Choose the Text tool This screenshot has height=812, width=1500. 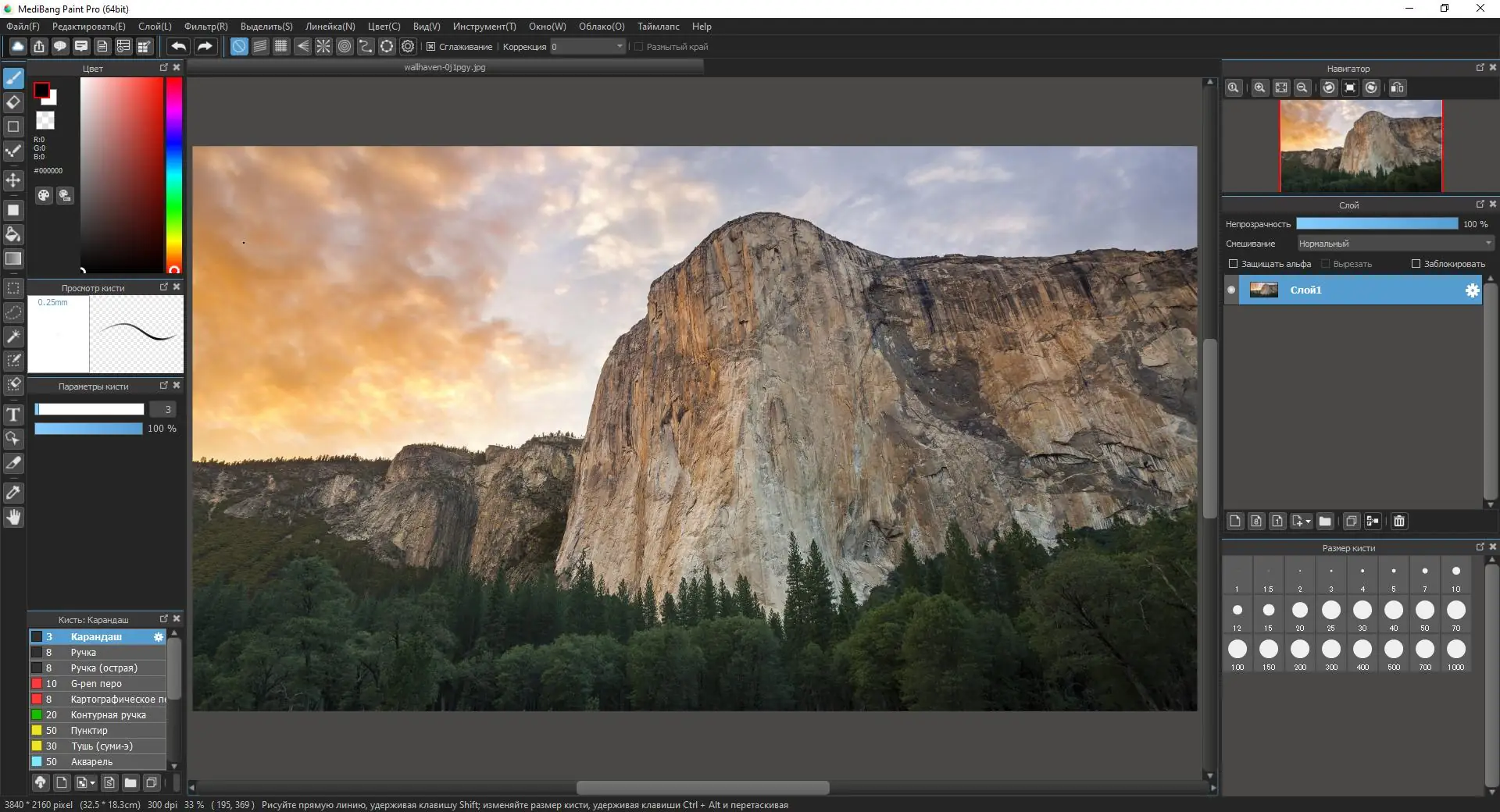(x=13, y=415)
